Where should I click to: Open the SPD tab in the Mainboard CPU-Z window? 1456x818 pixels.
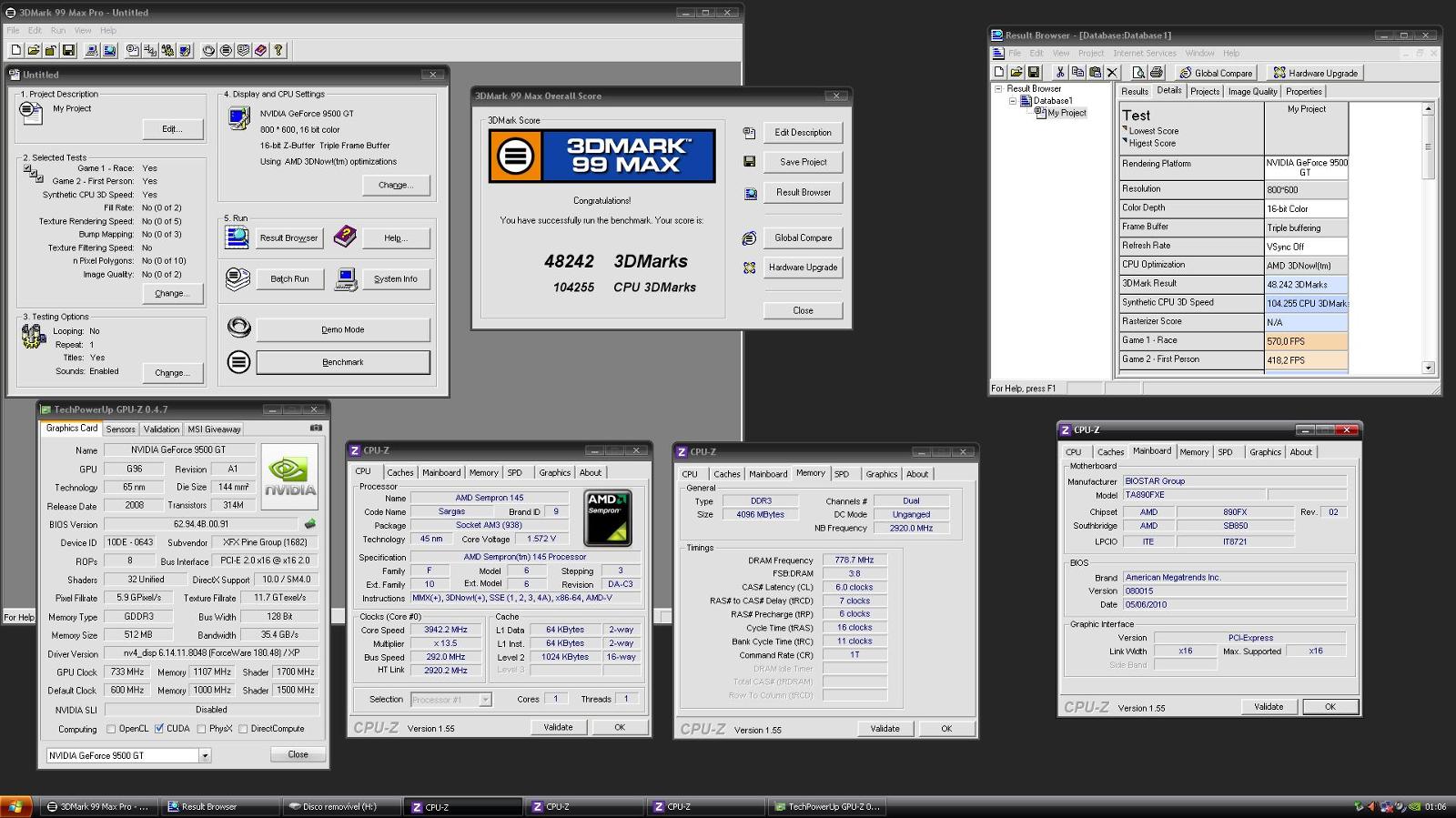[1226, 452]
